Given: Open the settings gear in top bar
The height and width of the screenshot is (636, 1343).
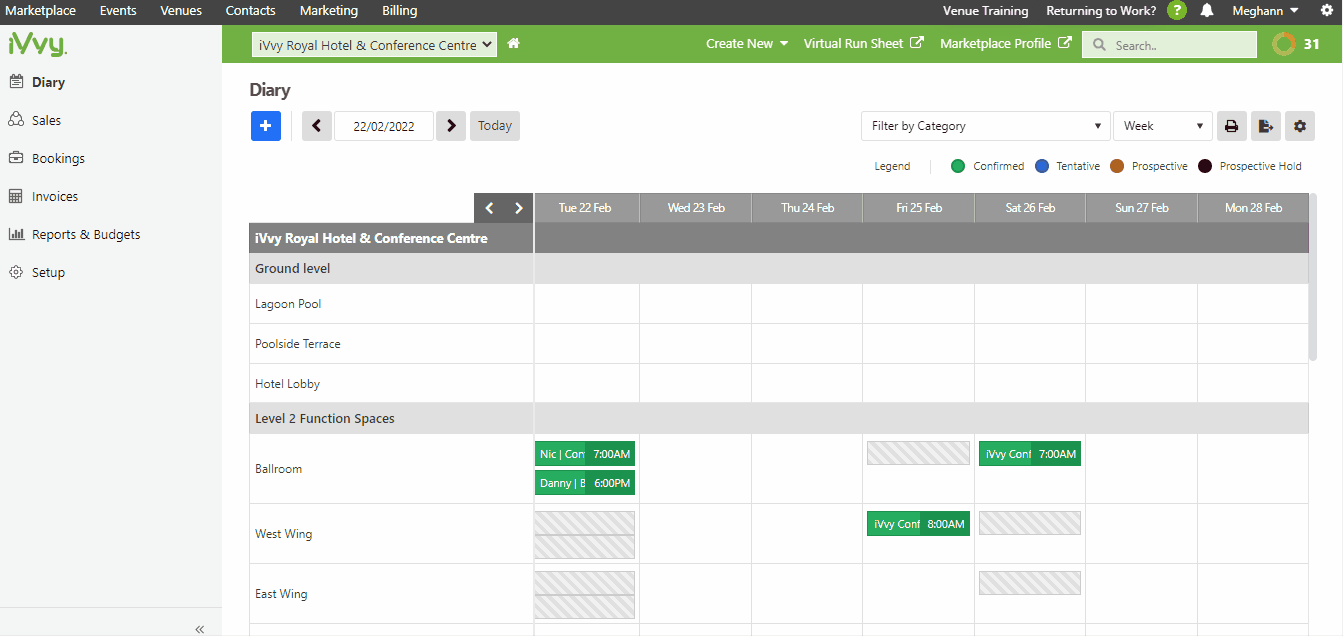Looking at the screenshot, I should 1327,11.
